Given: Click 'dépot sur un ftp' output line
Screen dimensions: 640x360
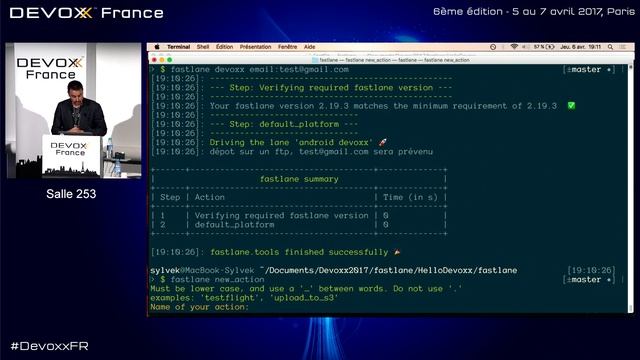Looking at the screenshot, I should [321, 152].
